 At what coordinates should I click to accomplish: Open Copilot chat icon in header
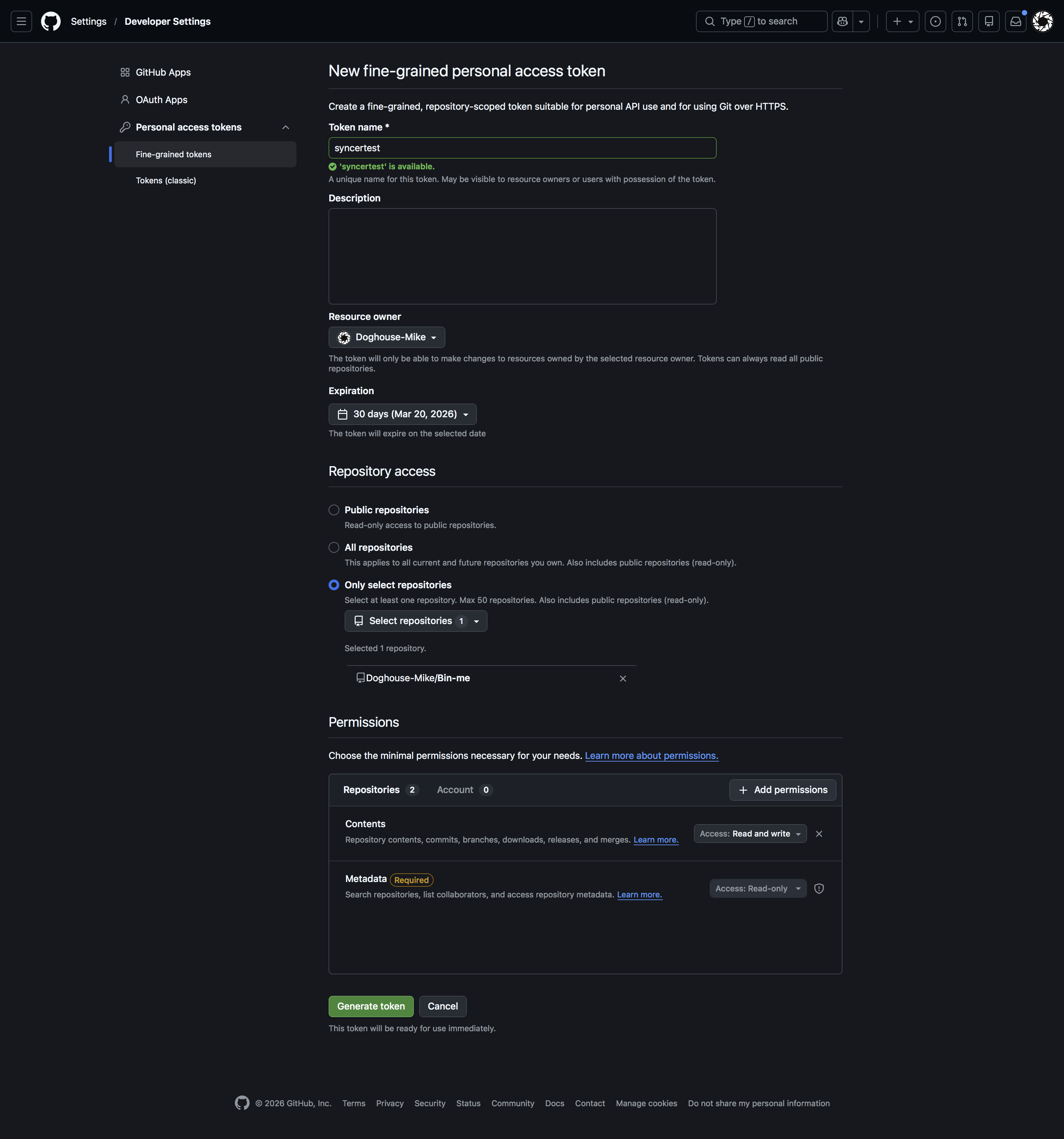tap(842, 21)
